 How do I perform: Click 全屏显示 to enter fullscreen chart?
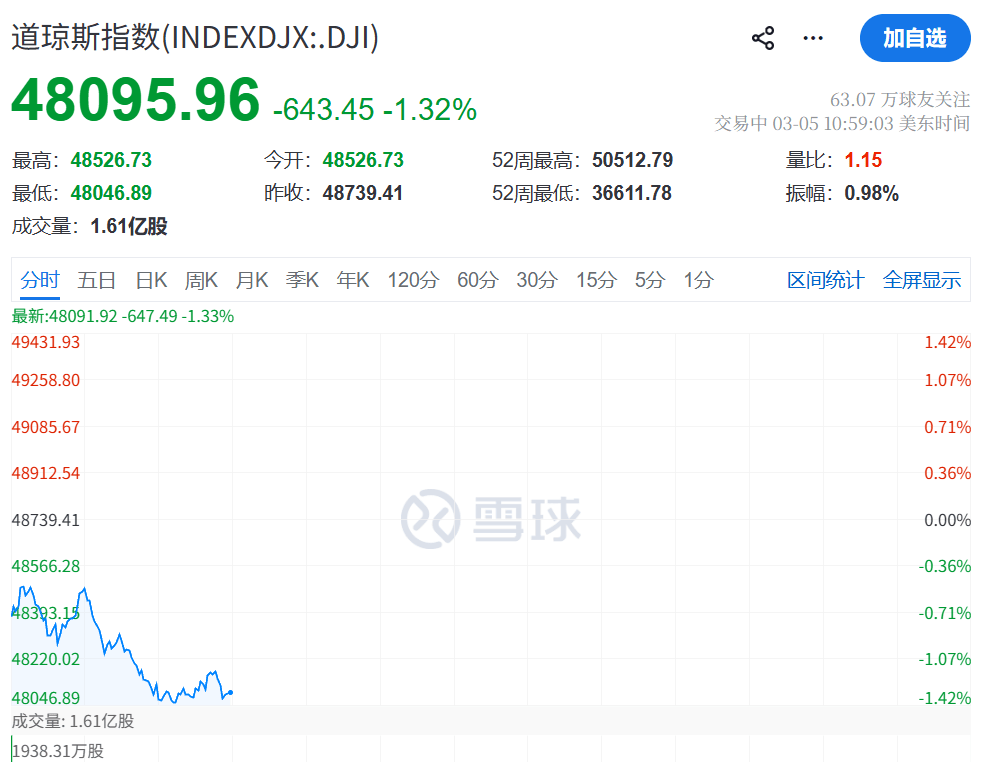pyautogui.click(x=922, y=281)
